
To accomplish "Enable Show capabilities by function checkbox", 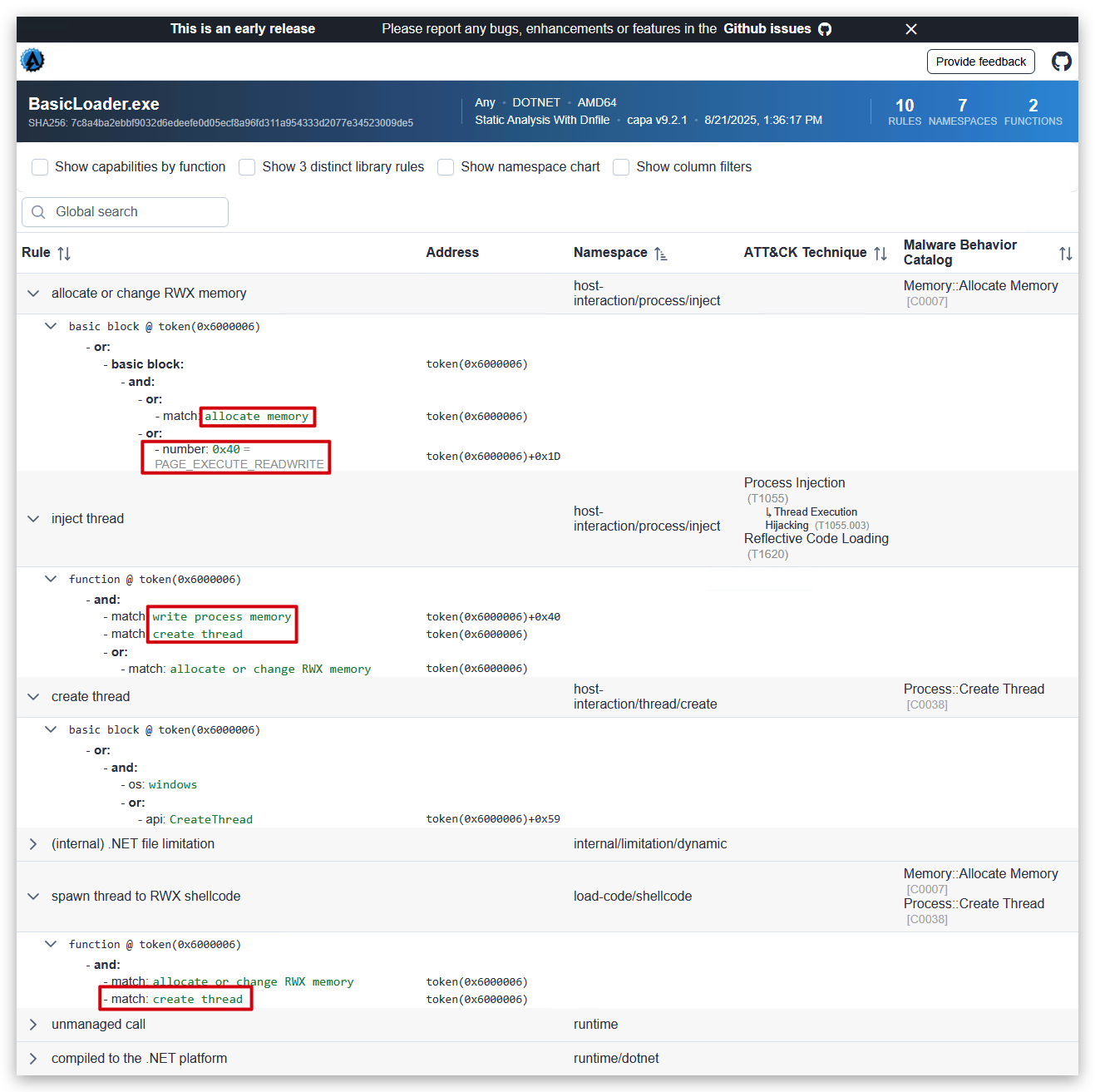I will click(40, 167).
